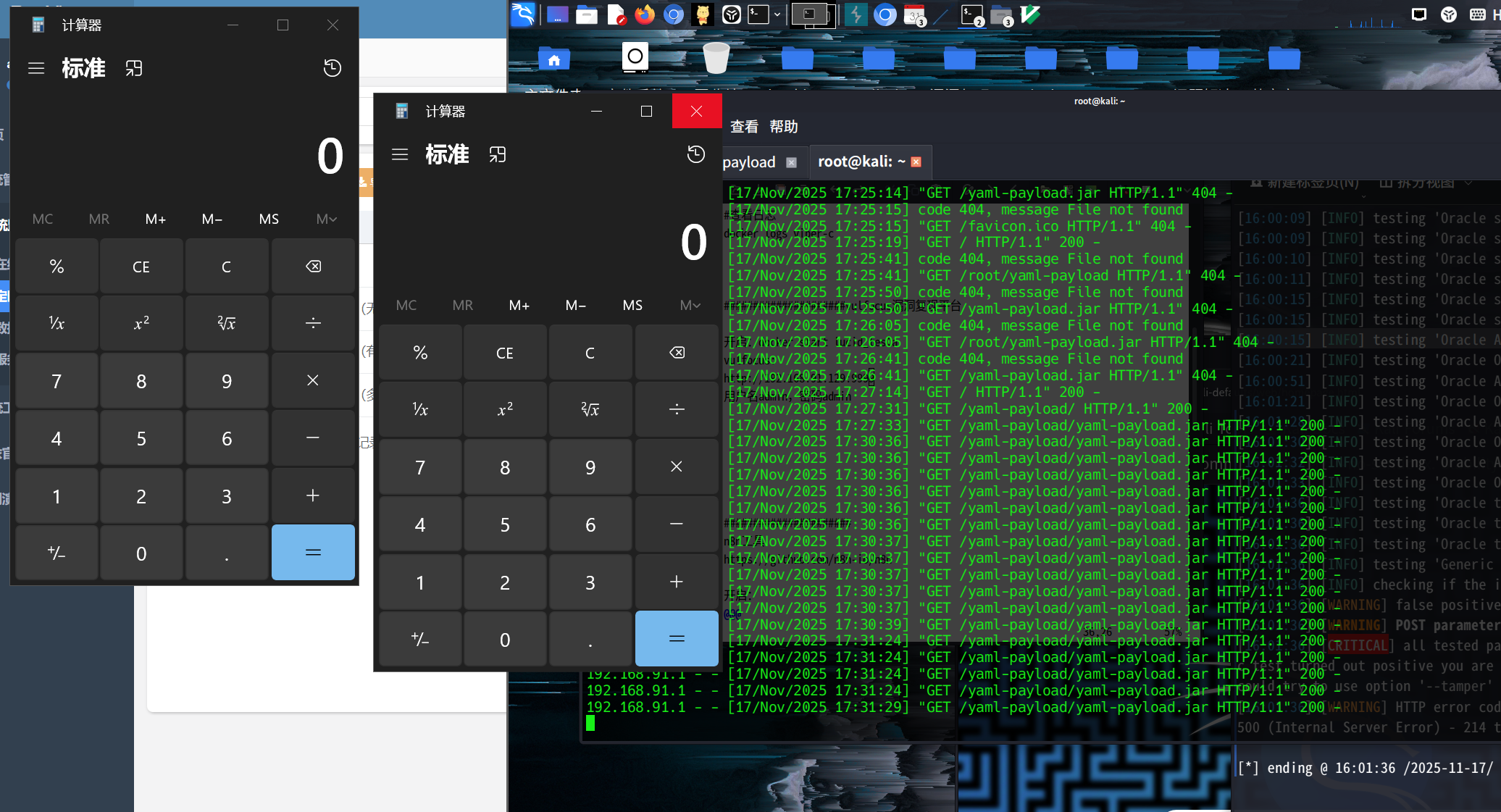Viewport: 1501px width, 812px height.
Task: Open the 帮助 menu in the terminal
Action: (783, 127)
